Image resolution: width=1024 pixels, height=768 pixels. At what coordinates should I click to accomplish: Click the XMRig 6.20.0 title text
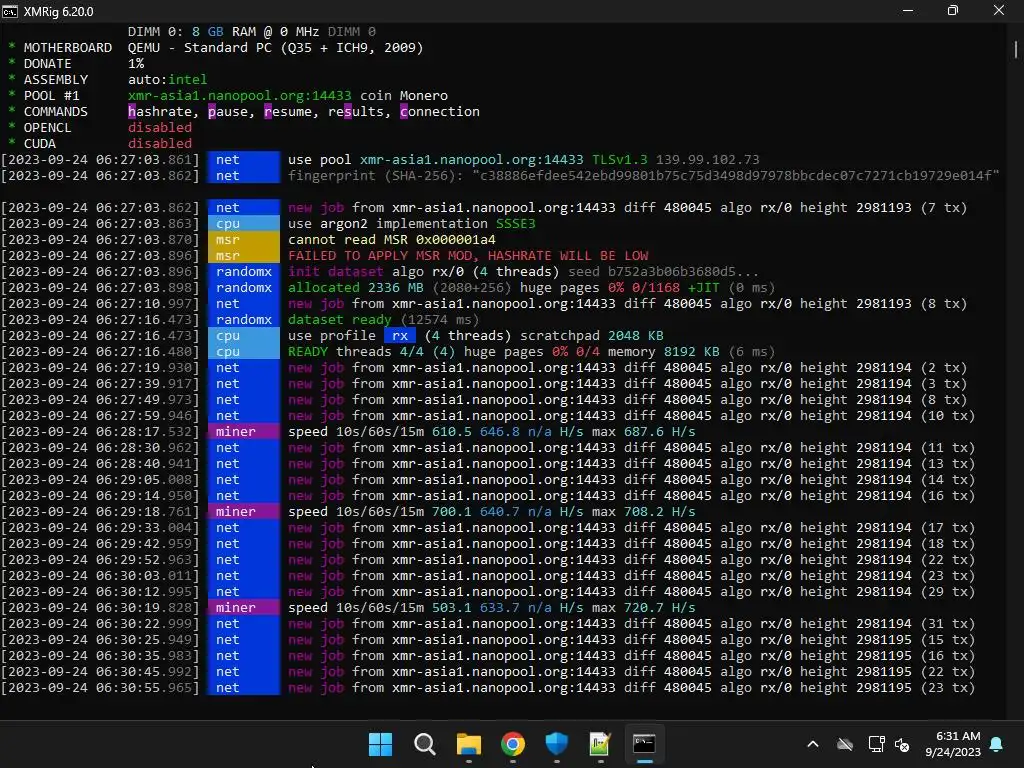59,12
